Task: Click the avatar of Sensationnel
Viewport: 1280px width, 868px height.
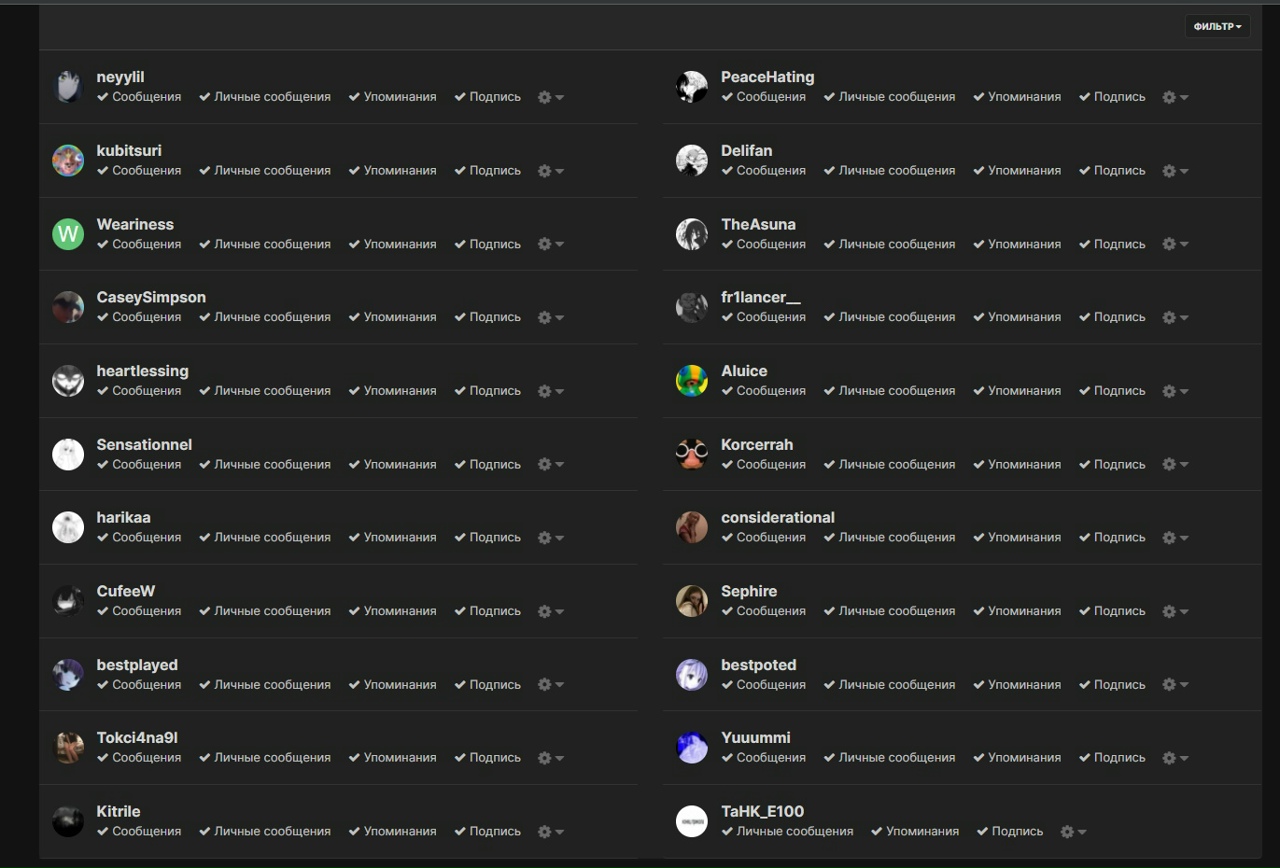Action: click(x=68, y=454)
